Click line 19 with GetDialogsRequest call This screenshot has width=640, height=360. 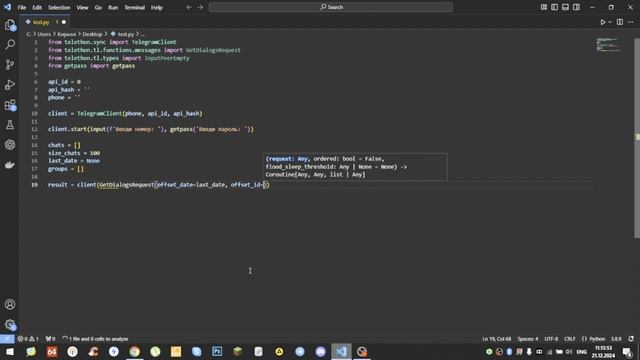click(x=159, y=185)
